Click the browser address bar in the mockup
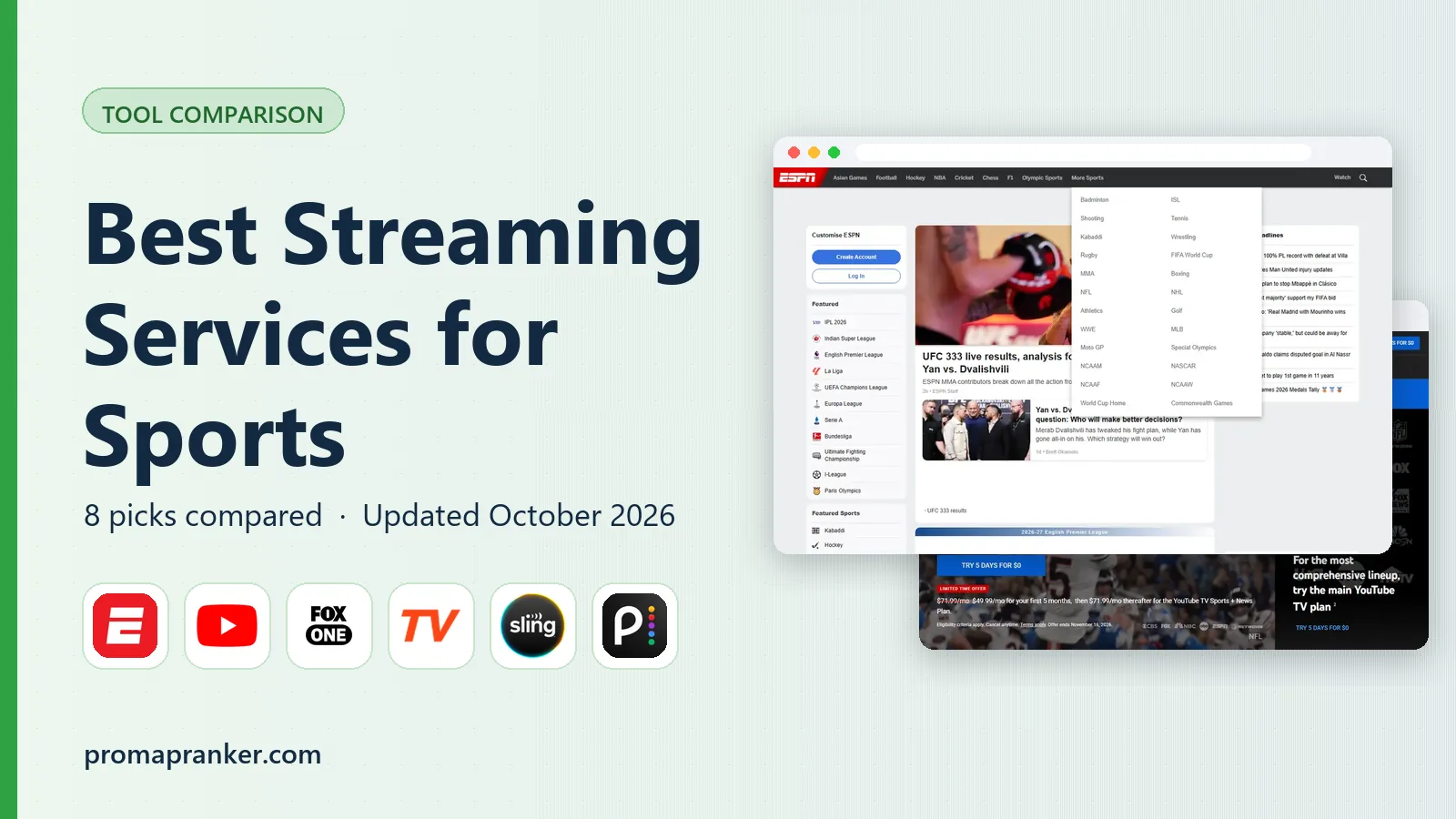The image size is (1456, 819). (1083, 153)
